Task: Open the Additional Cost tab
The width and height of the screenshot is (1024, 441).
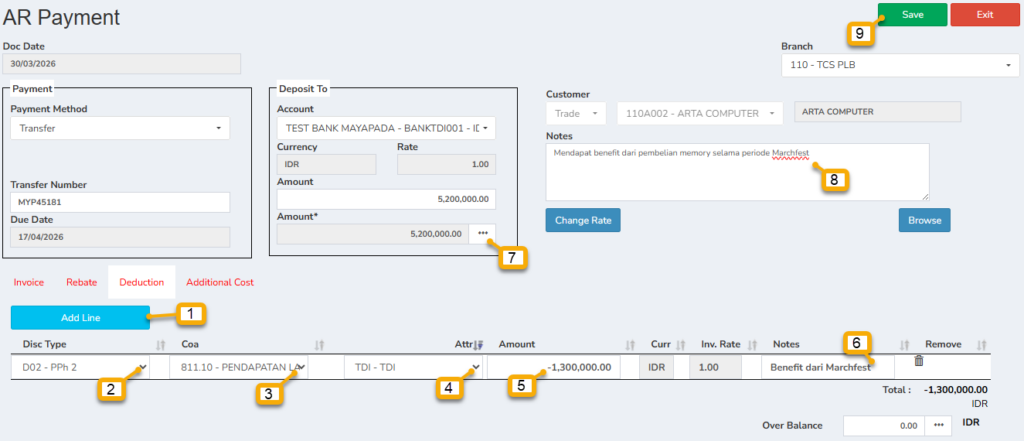Action: coord(220,283)
